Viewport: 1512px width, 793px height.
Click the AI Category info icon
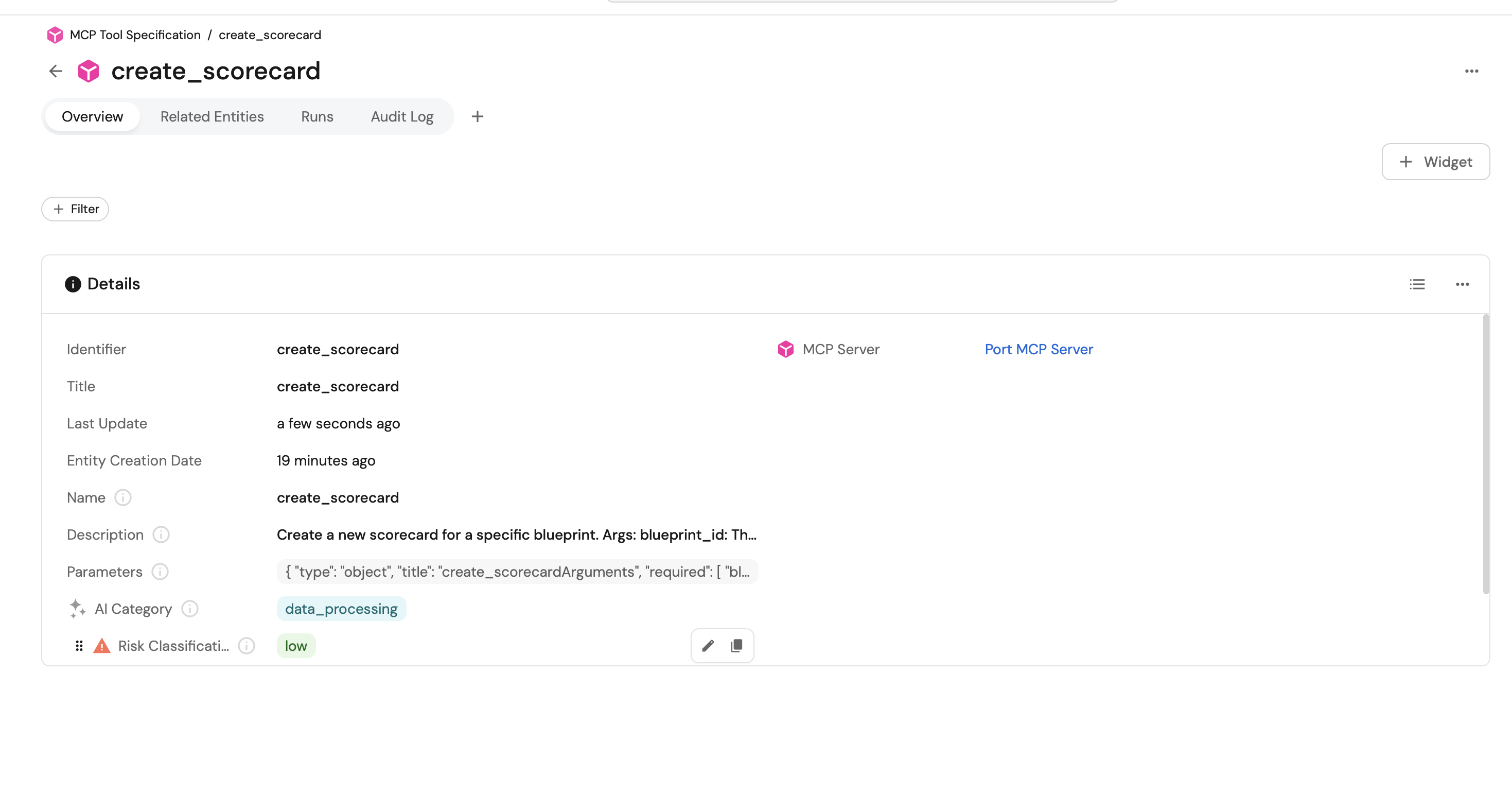pyautogui.click(x=189, y=609)
